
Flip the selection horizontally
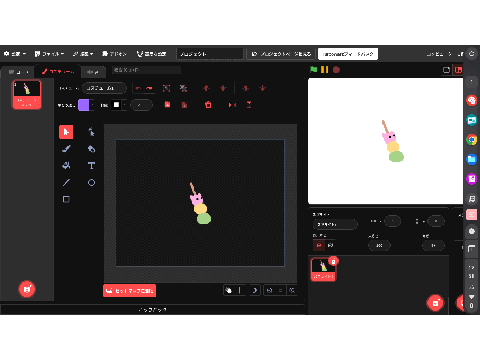click(232, 105)
